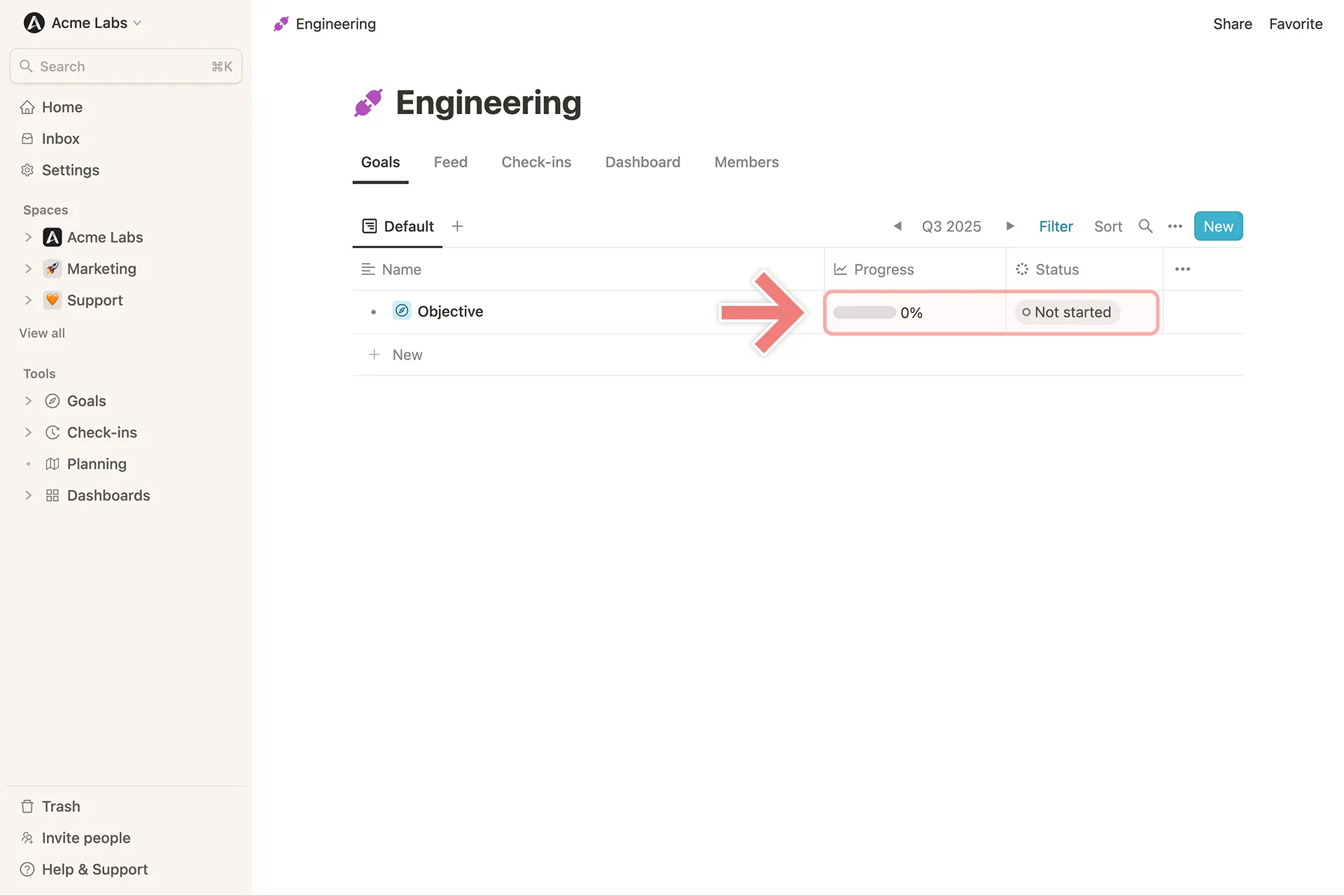Open Planning map tool in sidebar
Viewport: 1344px width, 896px height.
pos(97,464)
